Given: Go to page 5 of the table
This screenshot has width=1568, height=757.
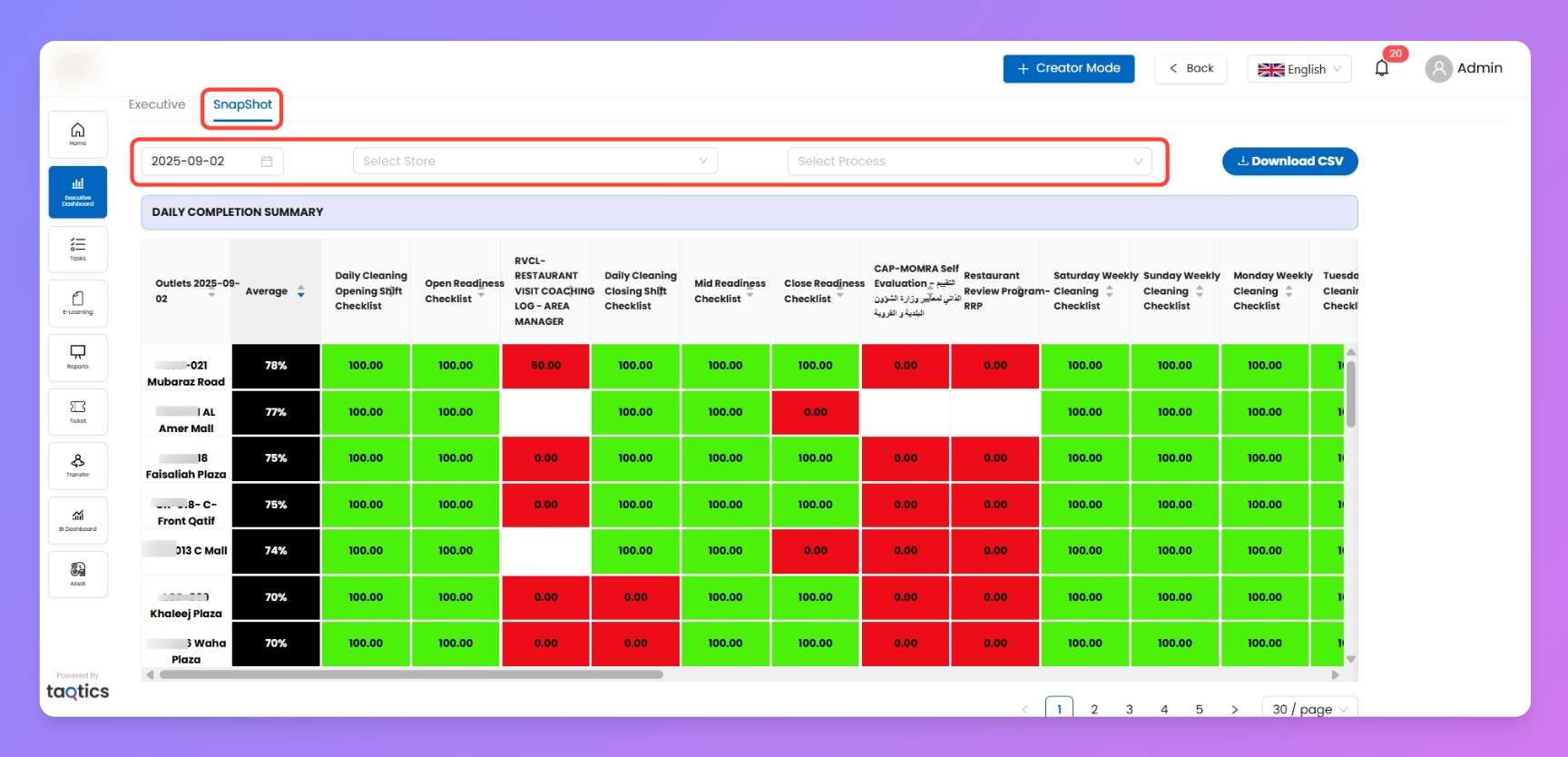Looking at the screenshot, I should pyautogui.click(x=1200, y=709).
